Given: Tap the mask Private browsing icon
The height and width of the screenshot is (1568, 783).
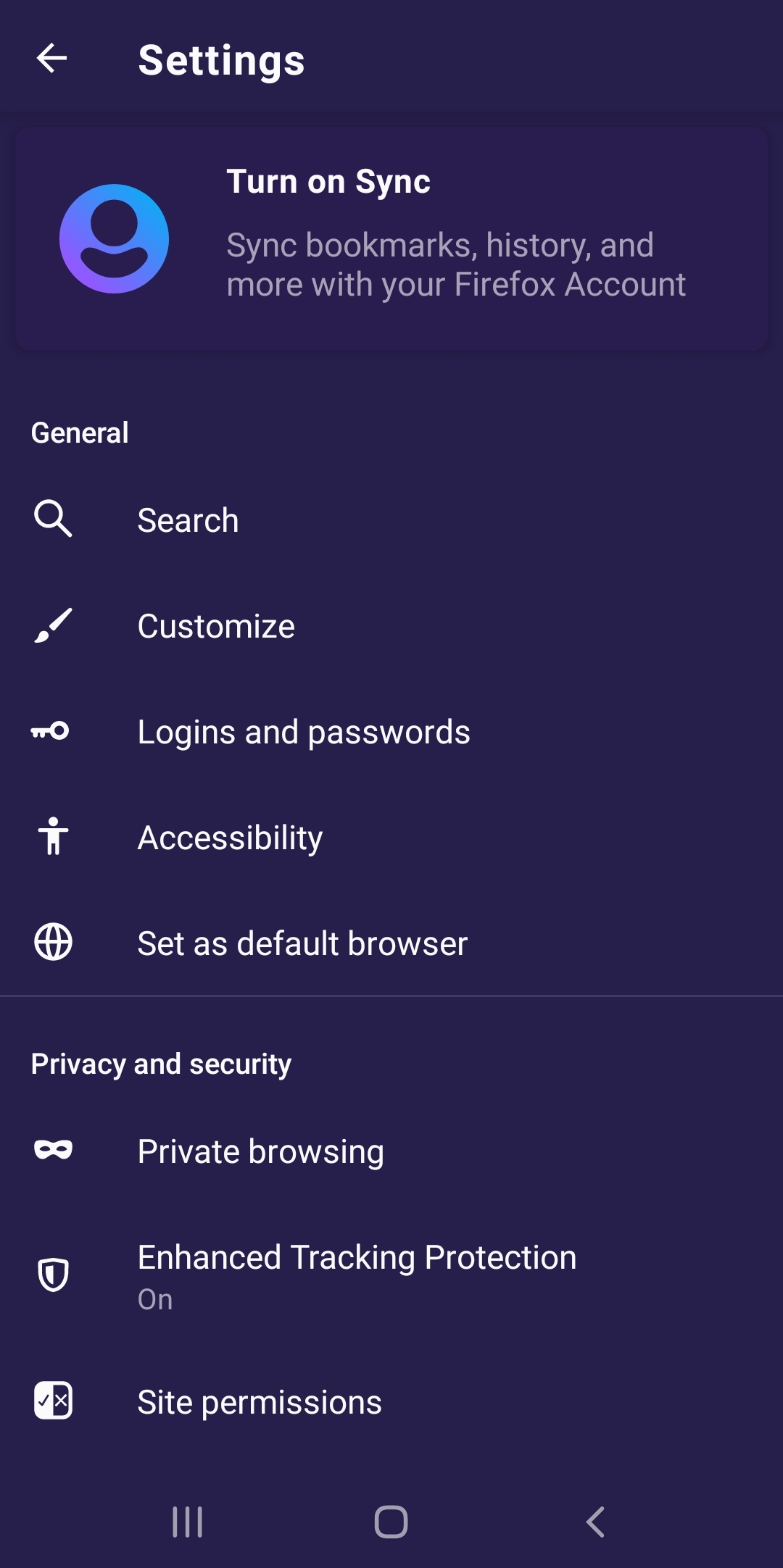Looking at the screenshot, I should [x=53, y=1150].
